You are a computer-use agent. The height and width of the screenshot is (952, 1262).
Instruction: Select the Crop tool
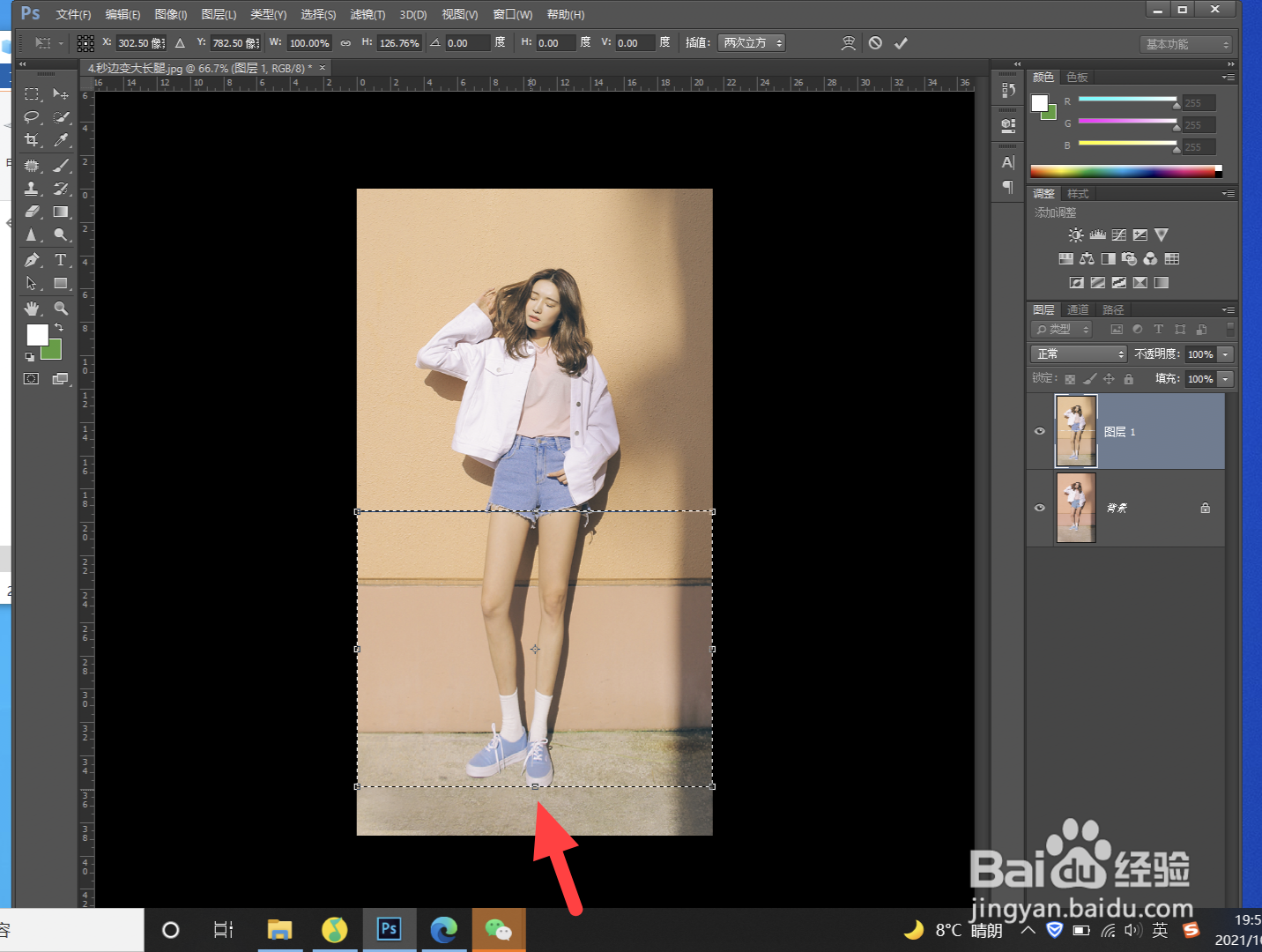pos(32,140)
